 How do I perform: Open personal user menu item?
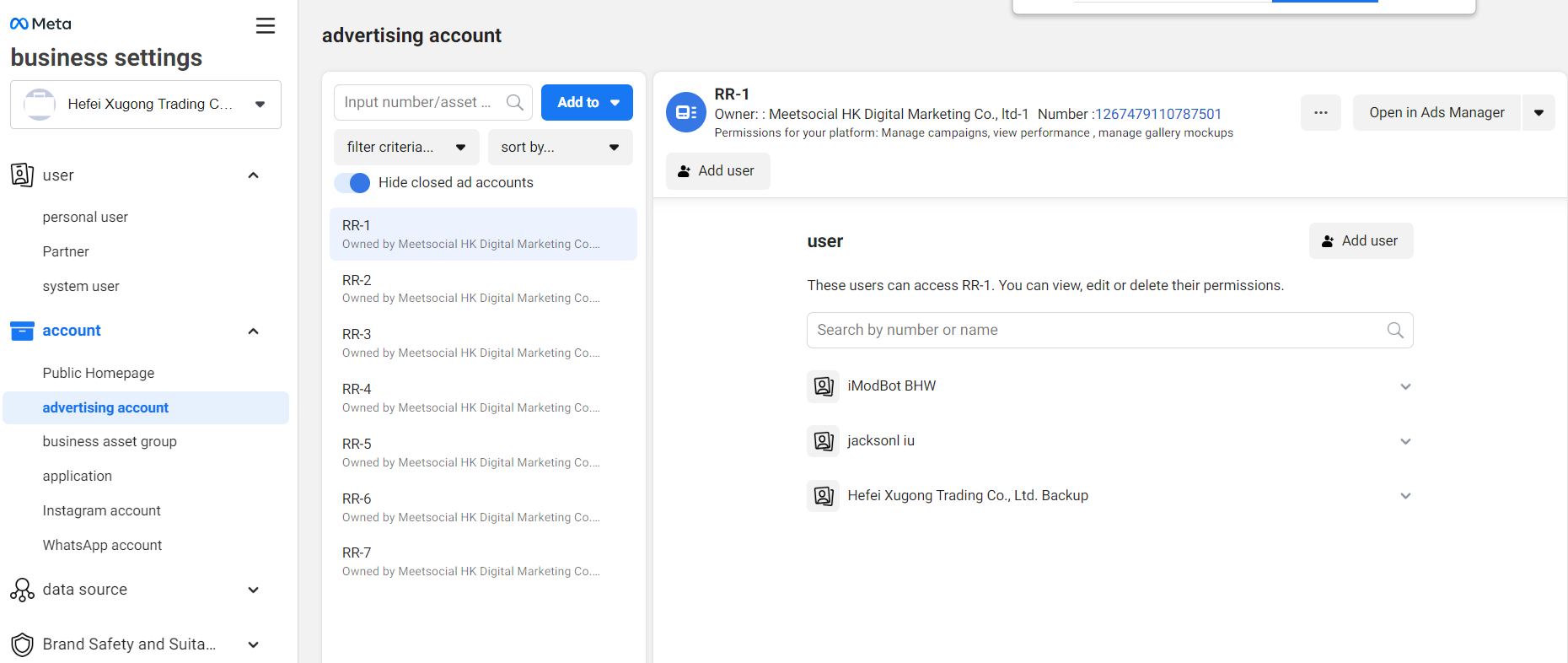pos(85,217)
